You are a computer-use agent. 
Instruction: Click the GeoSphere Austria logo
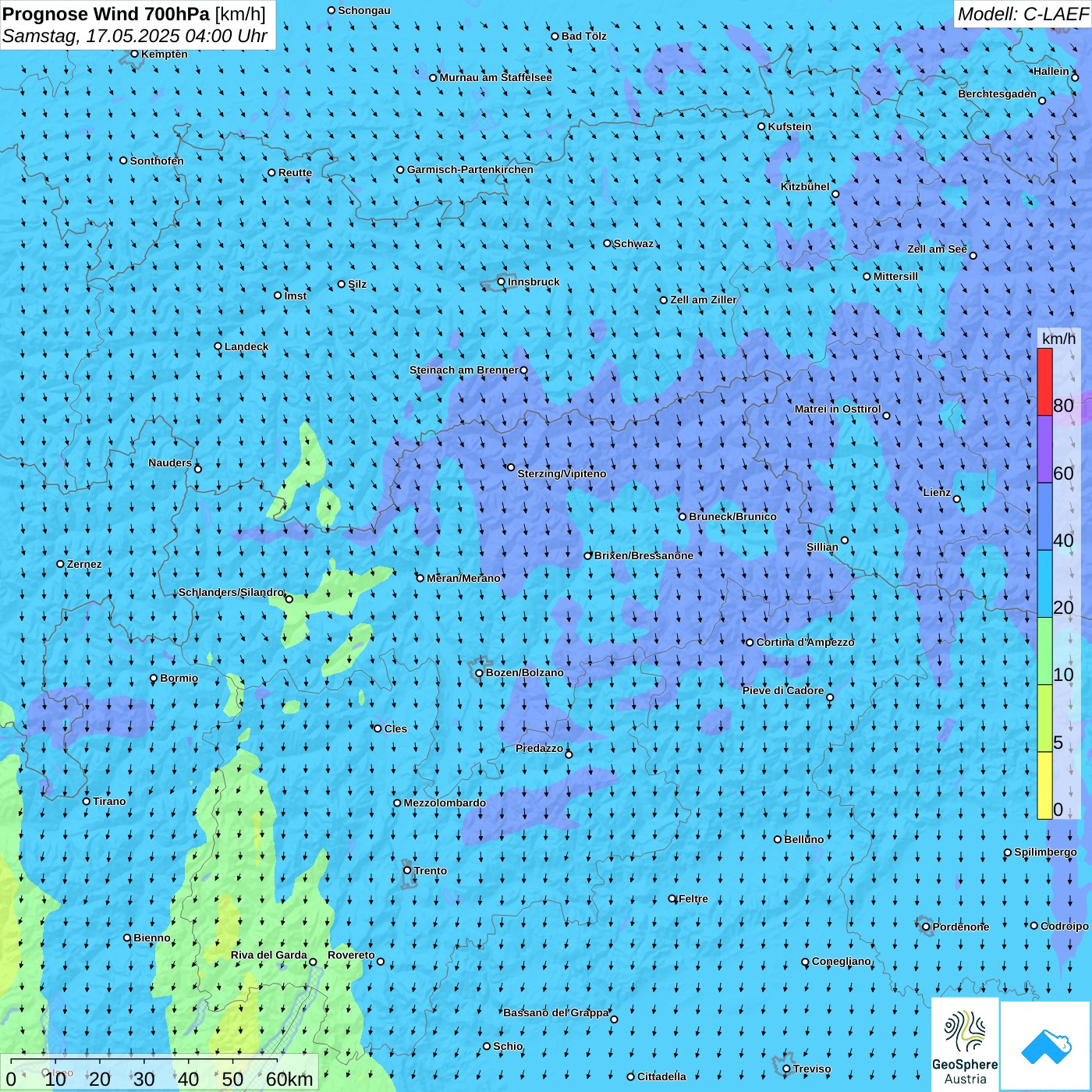[x=965, y=1046]
